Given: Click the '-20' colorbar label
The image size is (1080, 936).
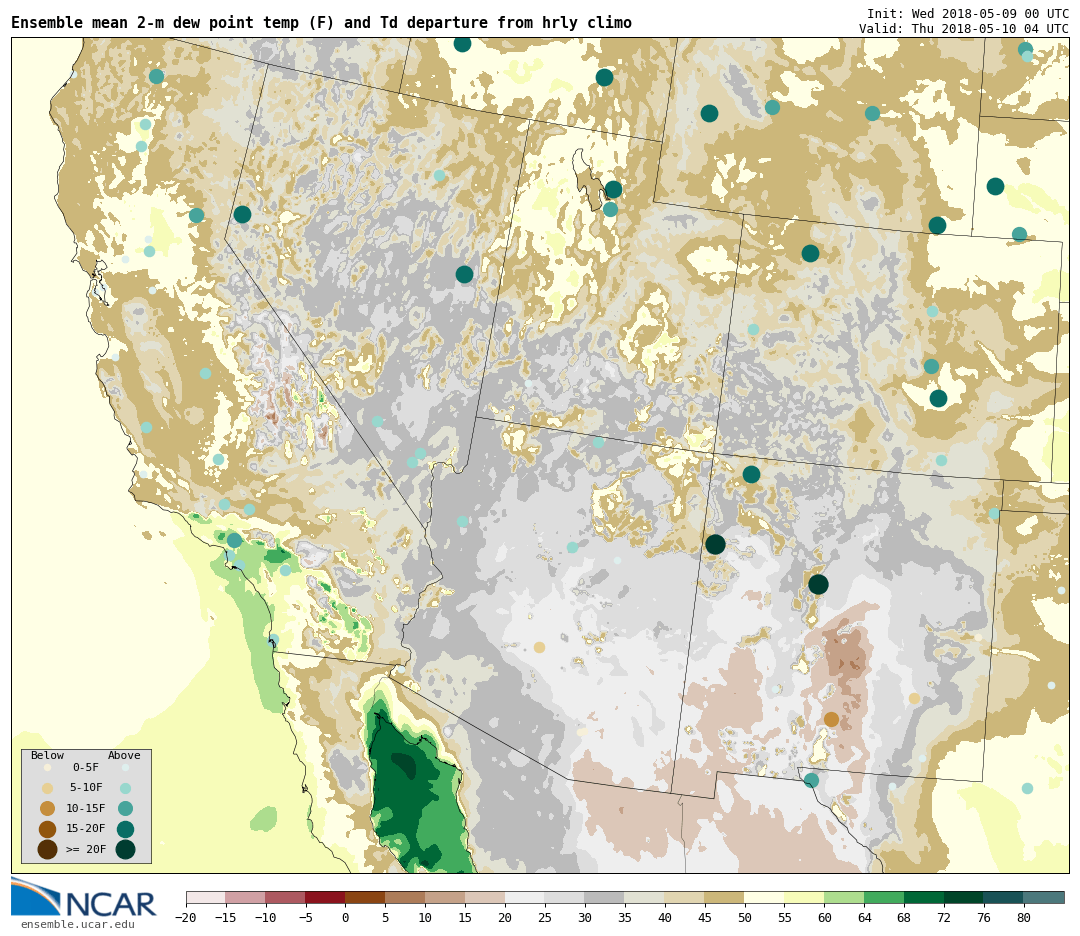Looking at the screenshot, I should coord(186,917).
